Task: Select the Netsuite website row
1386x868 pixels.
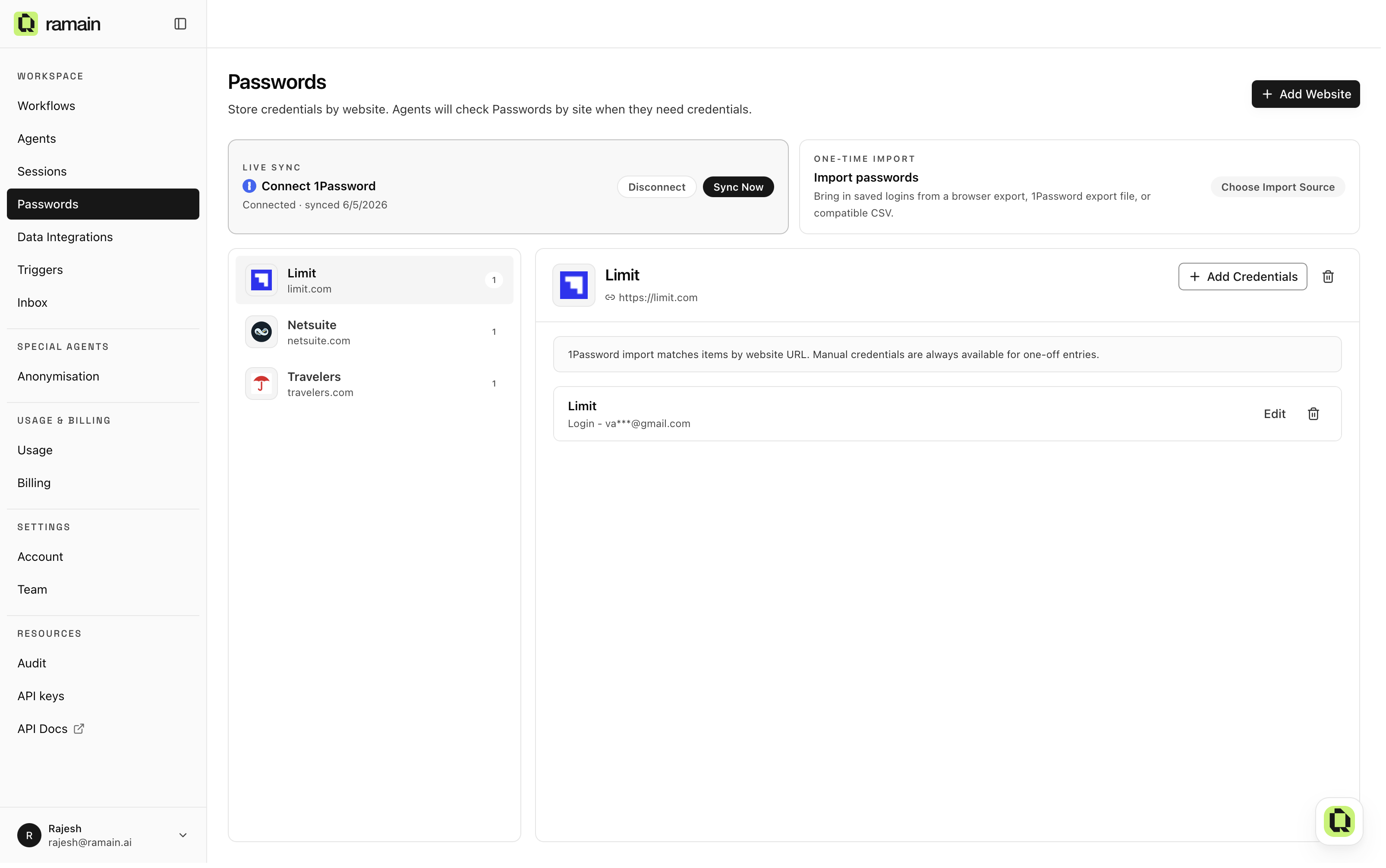Action: click(x=375, y=332)
